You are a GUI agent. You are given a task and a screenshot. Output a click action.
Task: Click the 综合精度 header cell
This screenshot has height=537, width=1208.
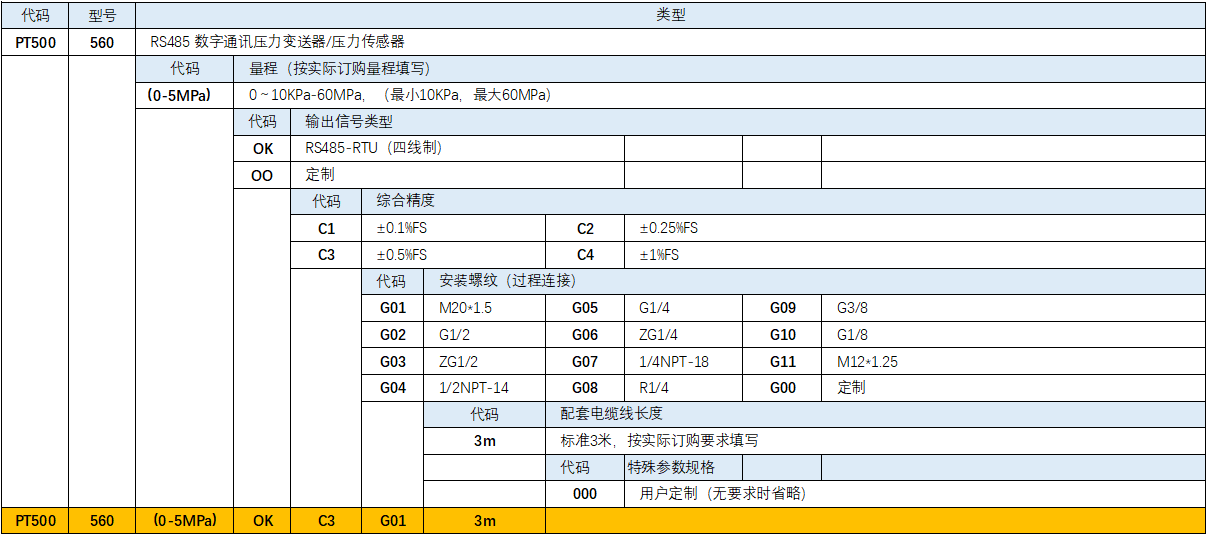pos(405,201)
